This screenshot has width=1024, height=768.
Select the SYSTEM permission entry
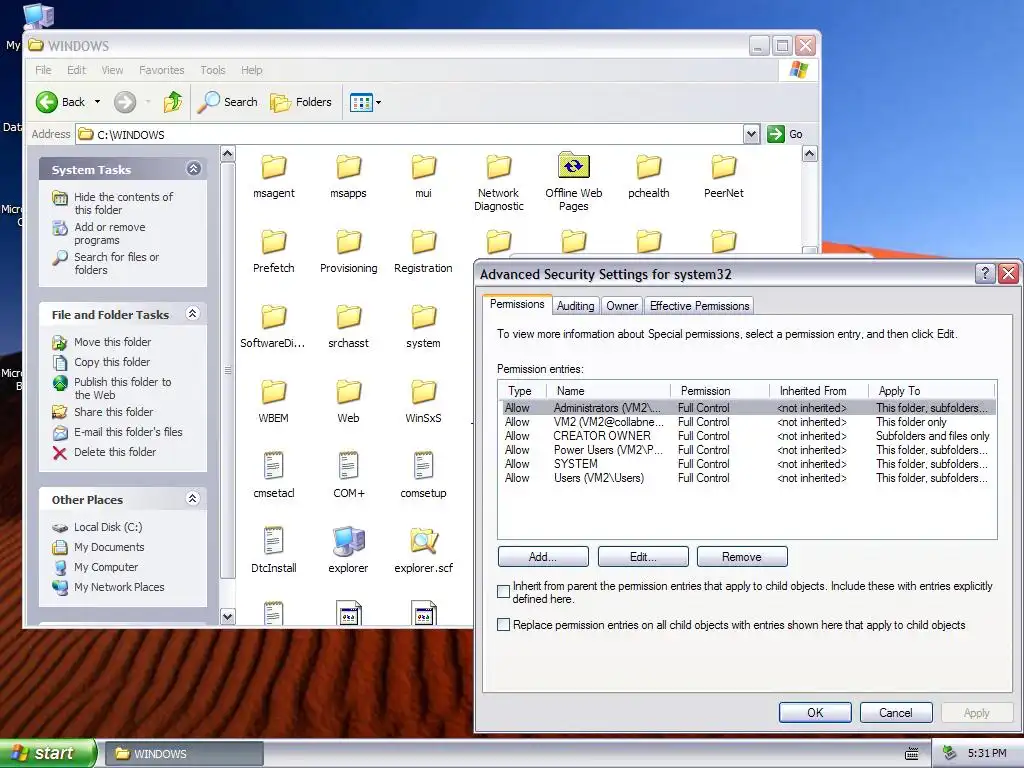pos(747,464)
